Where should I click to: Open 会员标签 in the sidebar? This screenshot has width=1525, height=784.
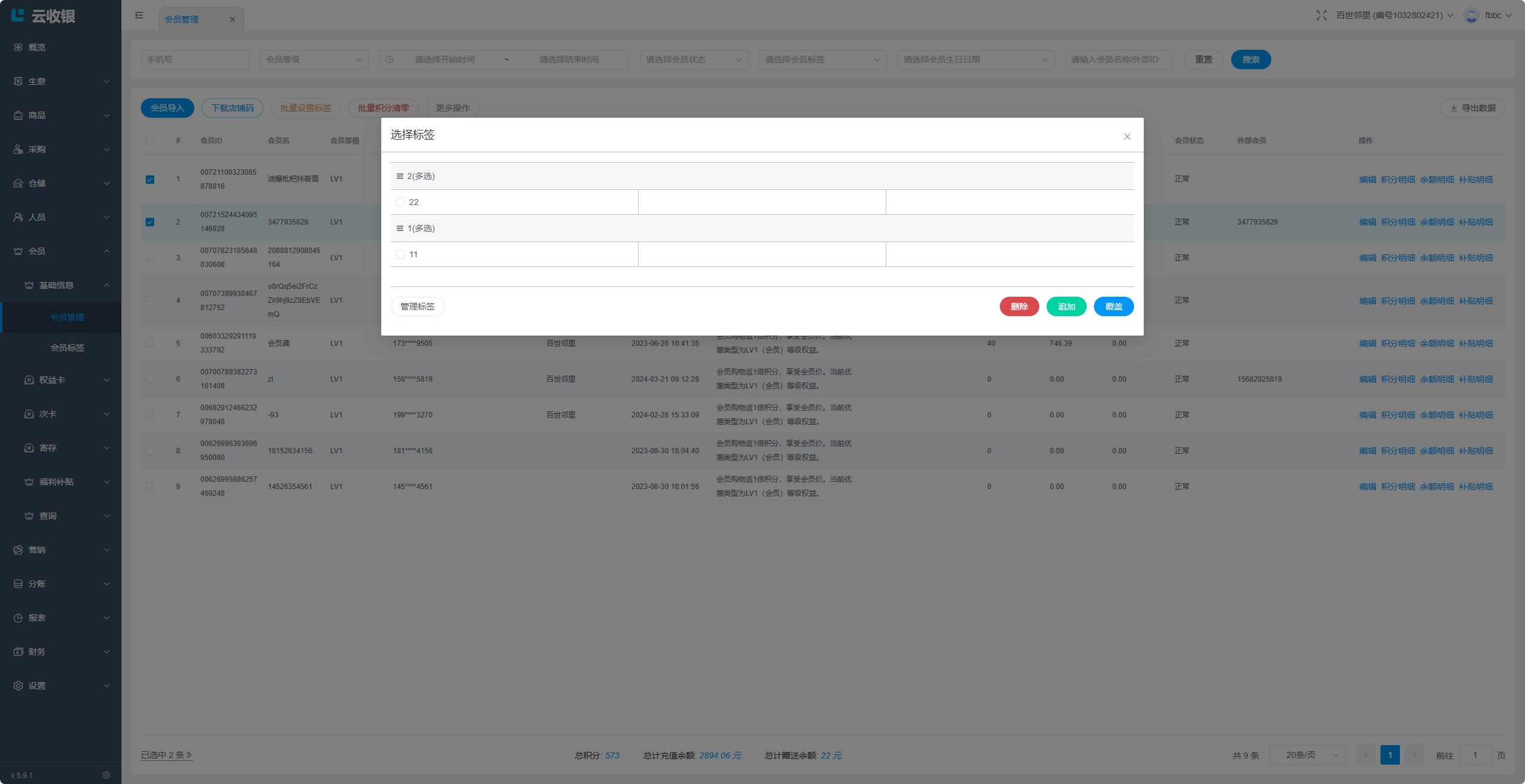pyautogui.click(x=67, y=348)
